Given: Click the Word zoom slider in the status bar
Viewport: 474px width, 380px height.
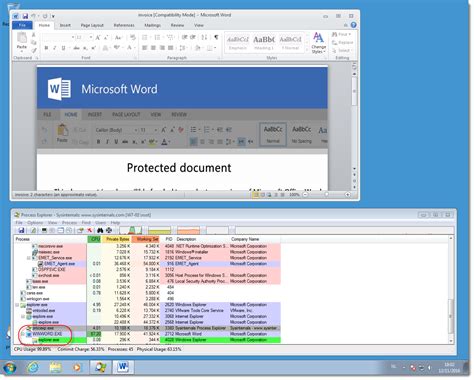Looking at the screenshot, I should point(326,194).
